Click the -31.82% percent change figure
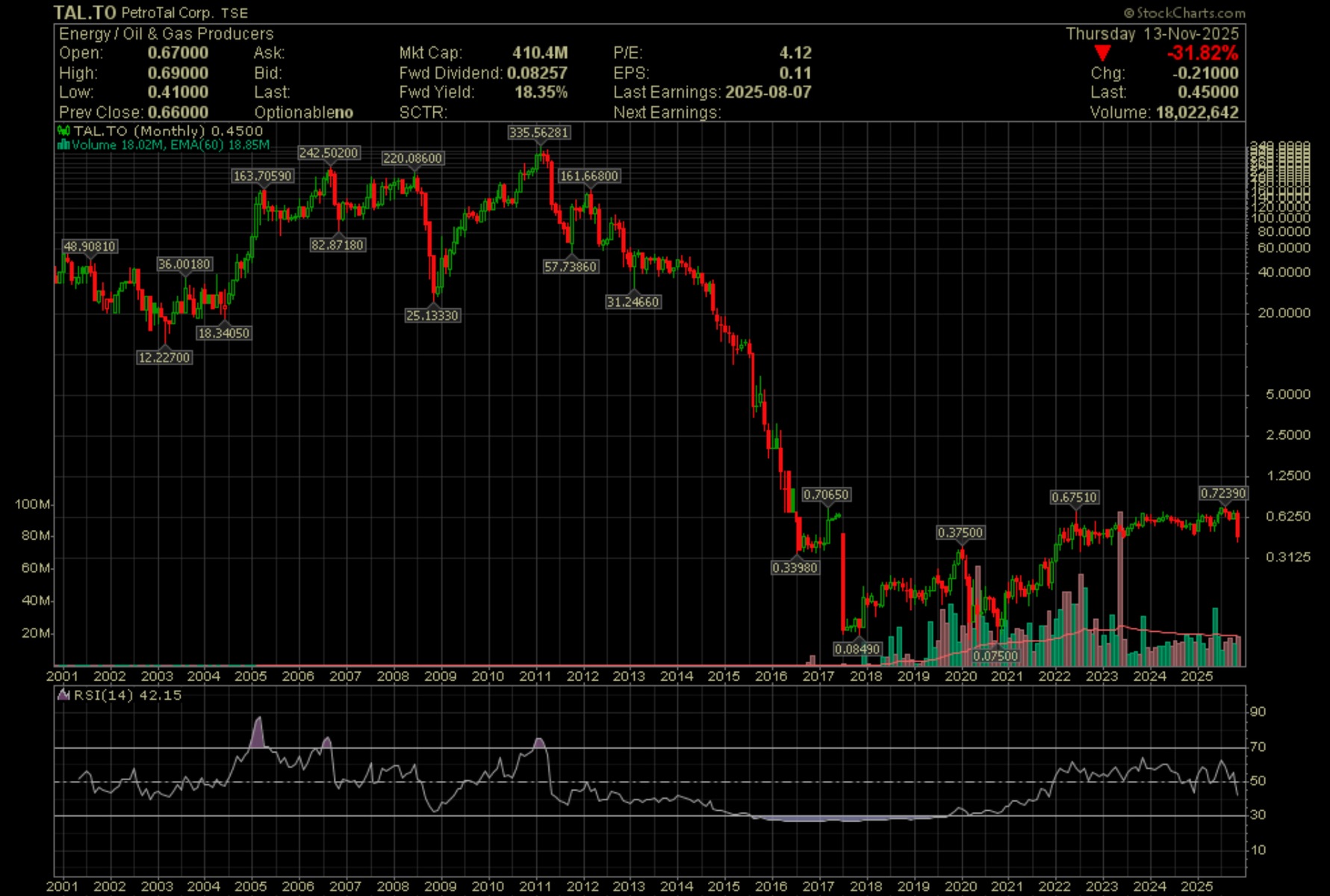 click(1202, 53)
